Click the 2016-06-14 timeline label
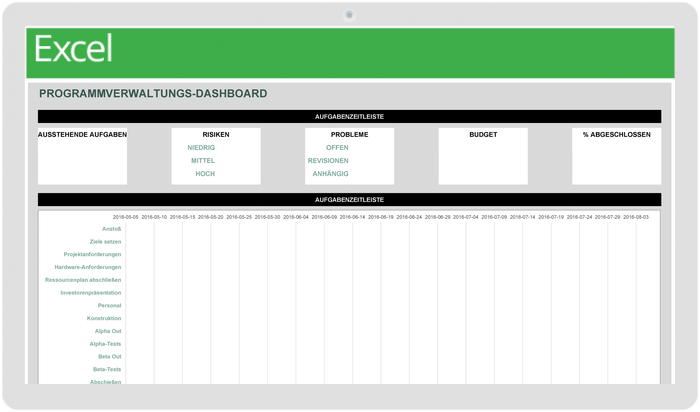Screen dimensions: 700x412 tap(352, 217)
